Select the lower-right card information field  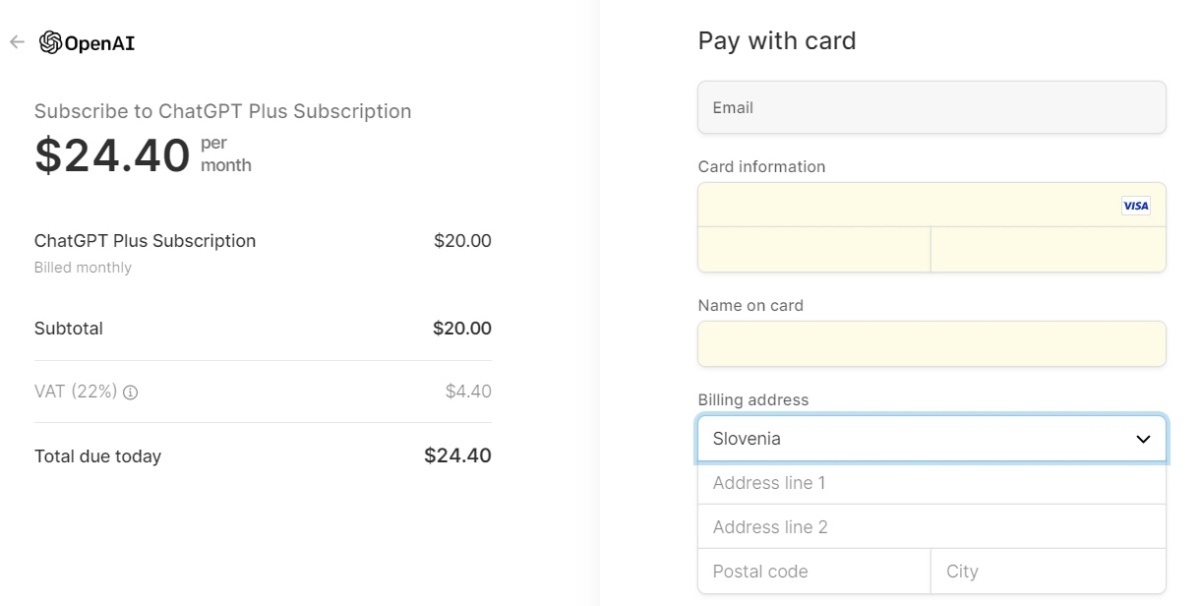coord(1048,250)
